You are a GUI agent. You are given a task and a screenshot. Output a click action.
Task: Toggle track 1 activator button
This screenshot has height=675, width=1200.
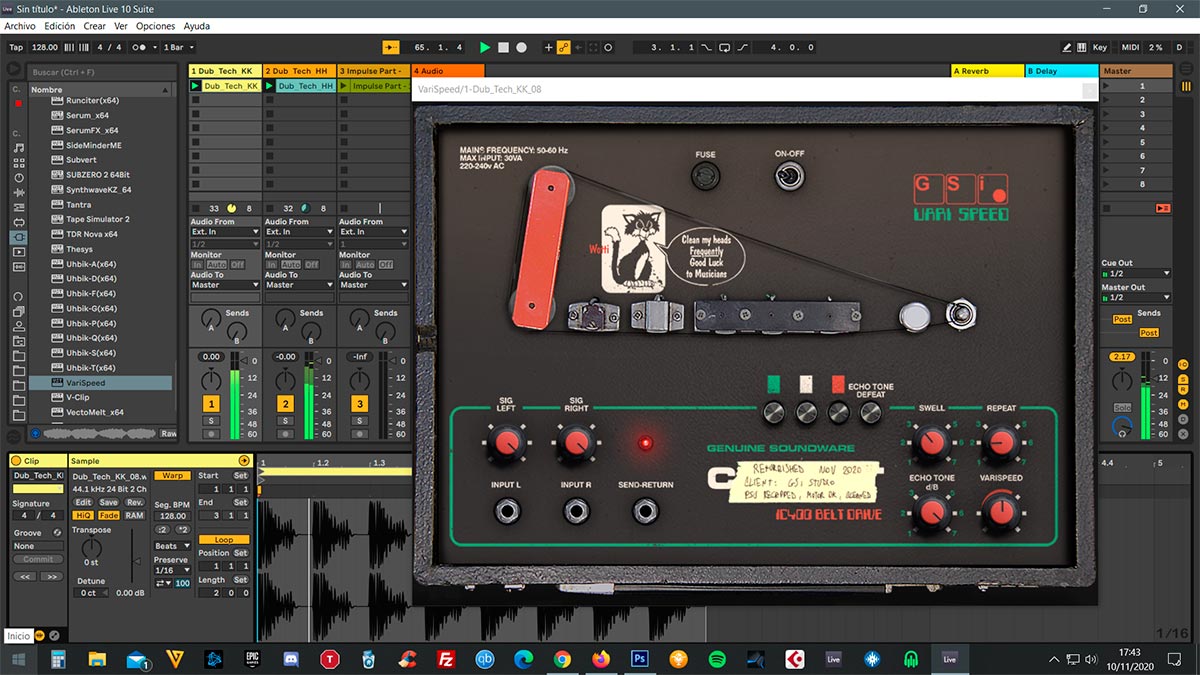[211, 404]
